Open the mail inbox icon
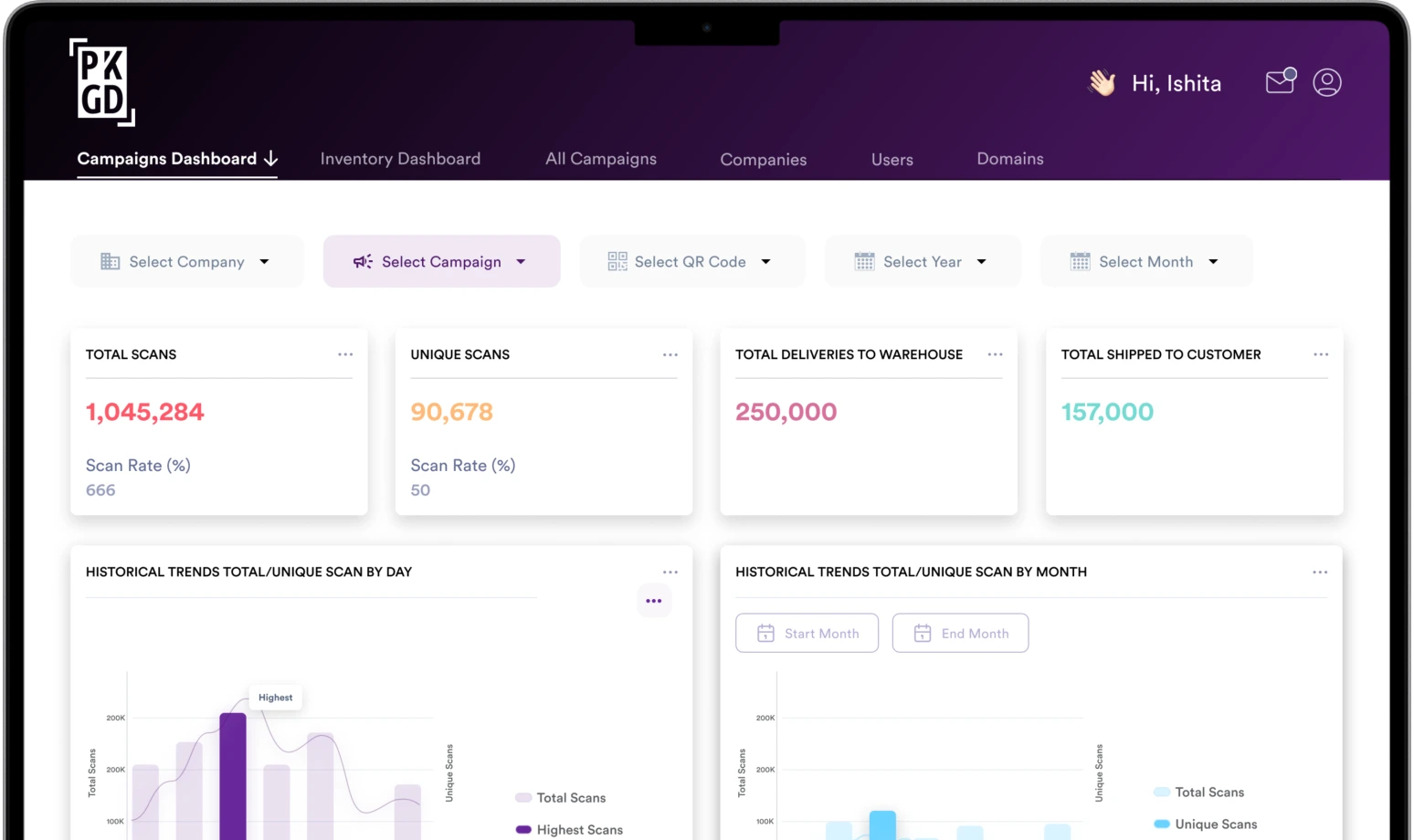1414x840 pixels. pos(1280,82)
